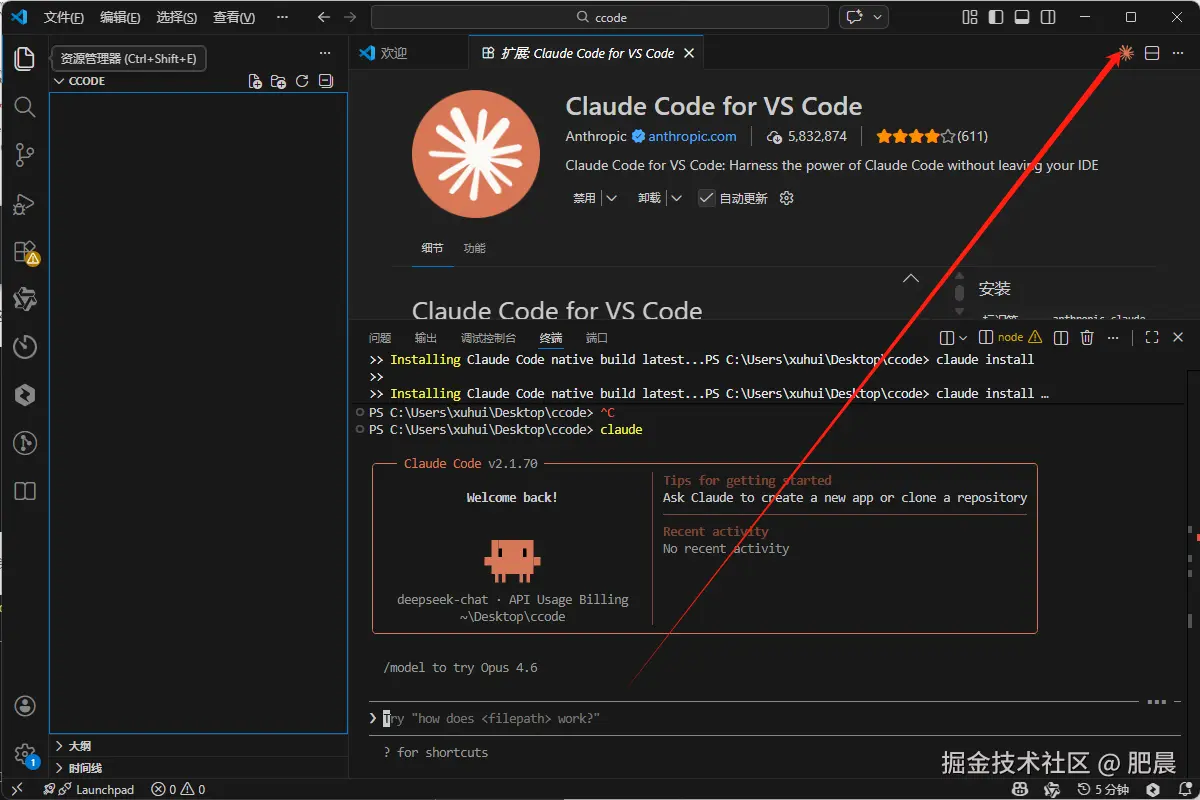Open the Manage gear in activity bar
The image size is (1200, 800).
tap(25, 754)
